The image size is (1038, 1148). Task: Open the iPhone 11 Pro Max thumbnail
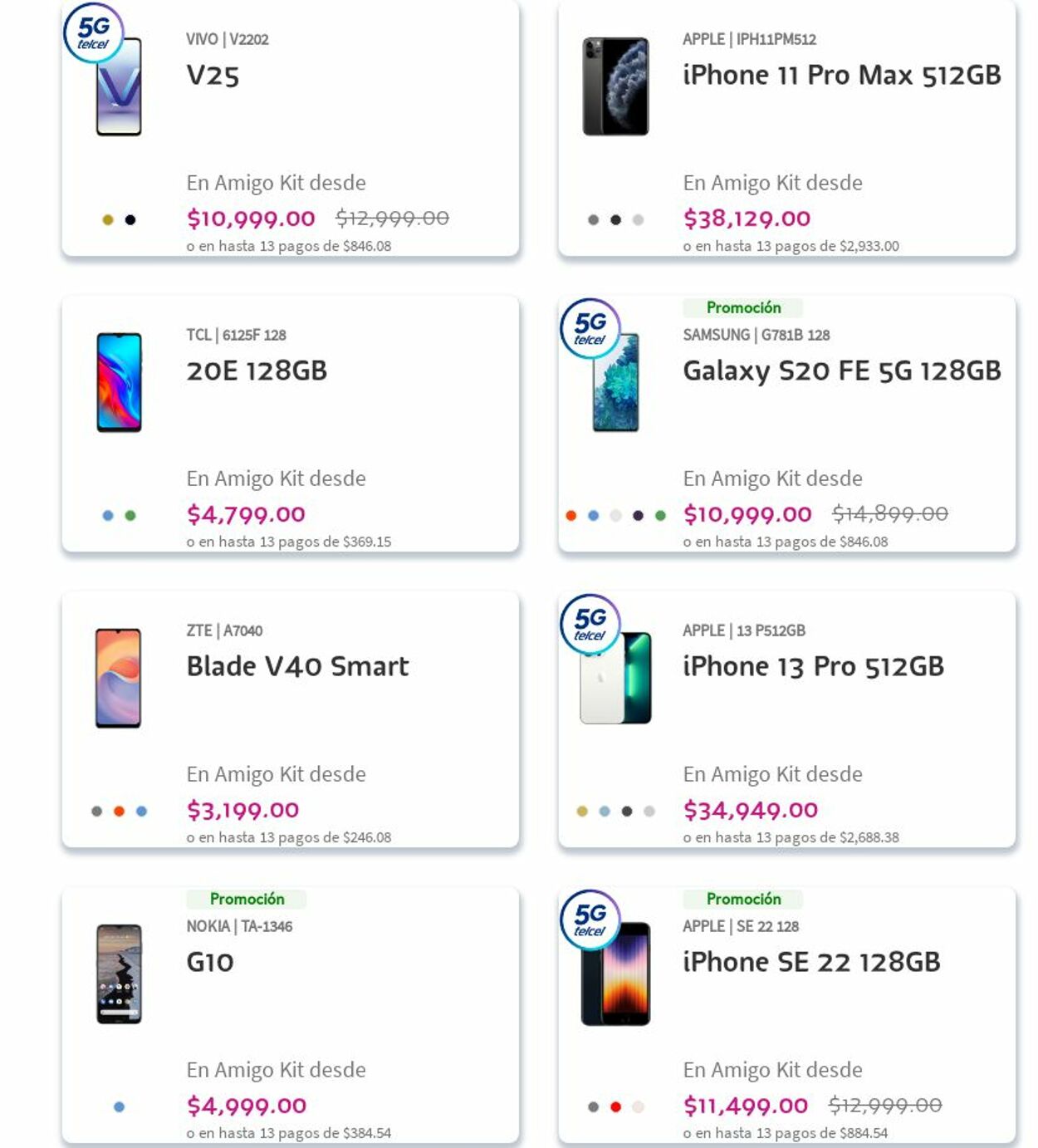point(615,86)
